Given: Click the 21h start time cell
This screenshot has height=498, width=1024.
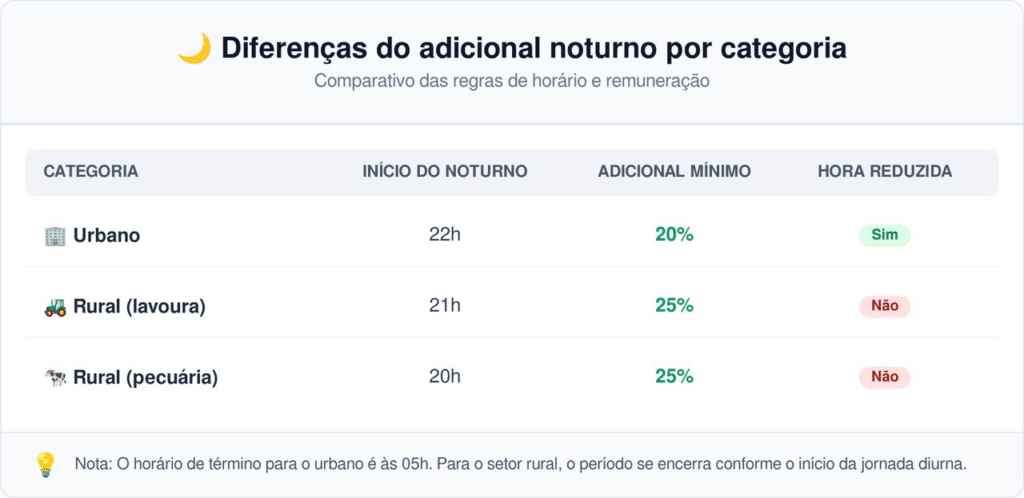Looking at the screenshot, I should pyautogui.click(x=445, y=305).
